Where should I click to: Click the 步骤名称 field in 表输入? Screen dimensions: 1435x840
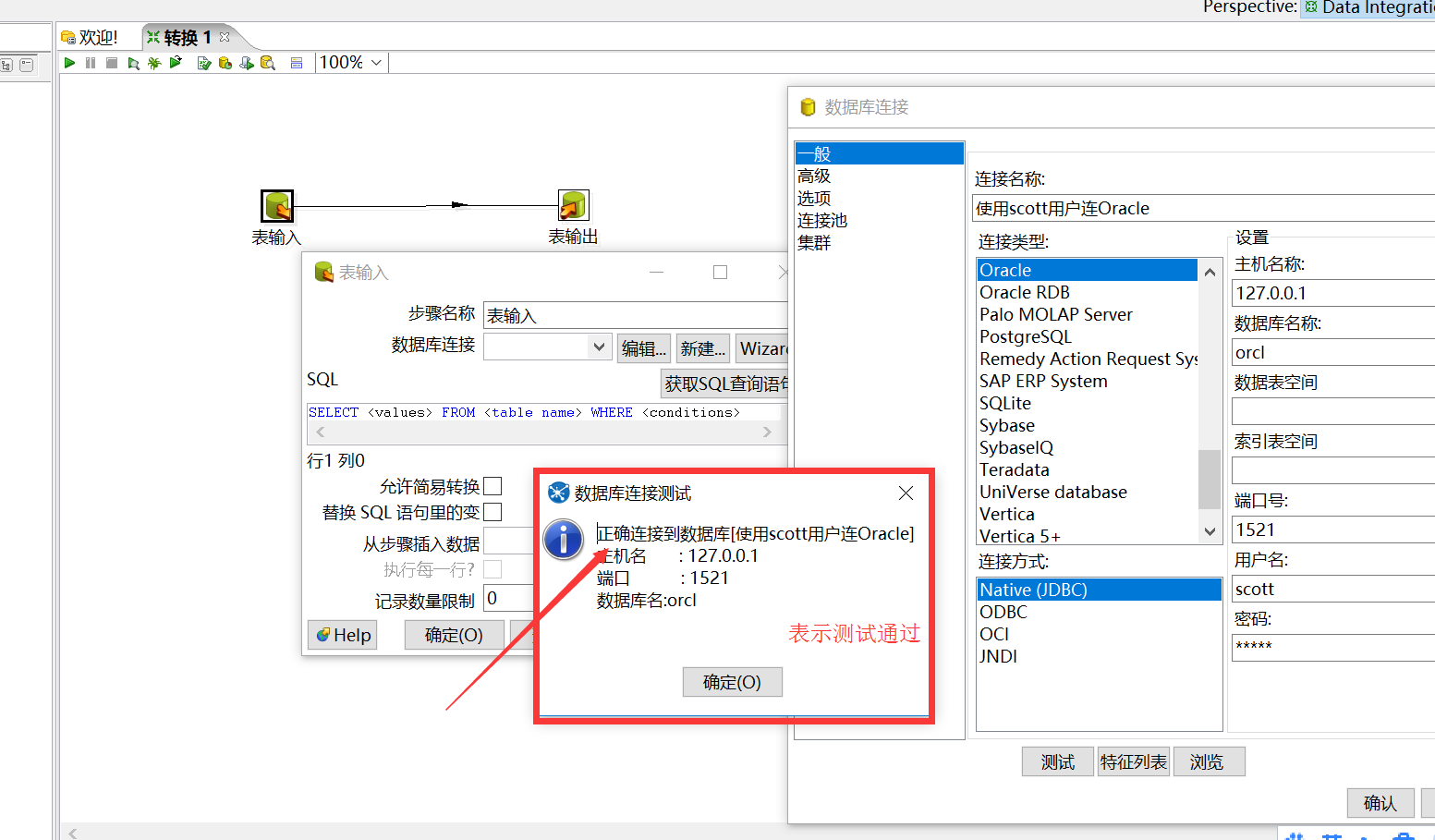click(x=636, y=315)
